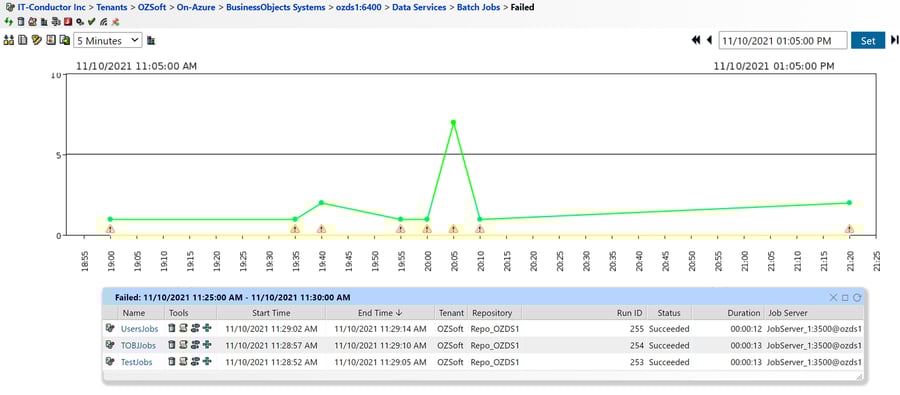Click the trash can icon in top toolbar
900x395 pixels.
[x=21, y=22]
